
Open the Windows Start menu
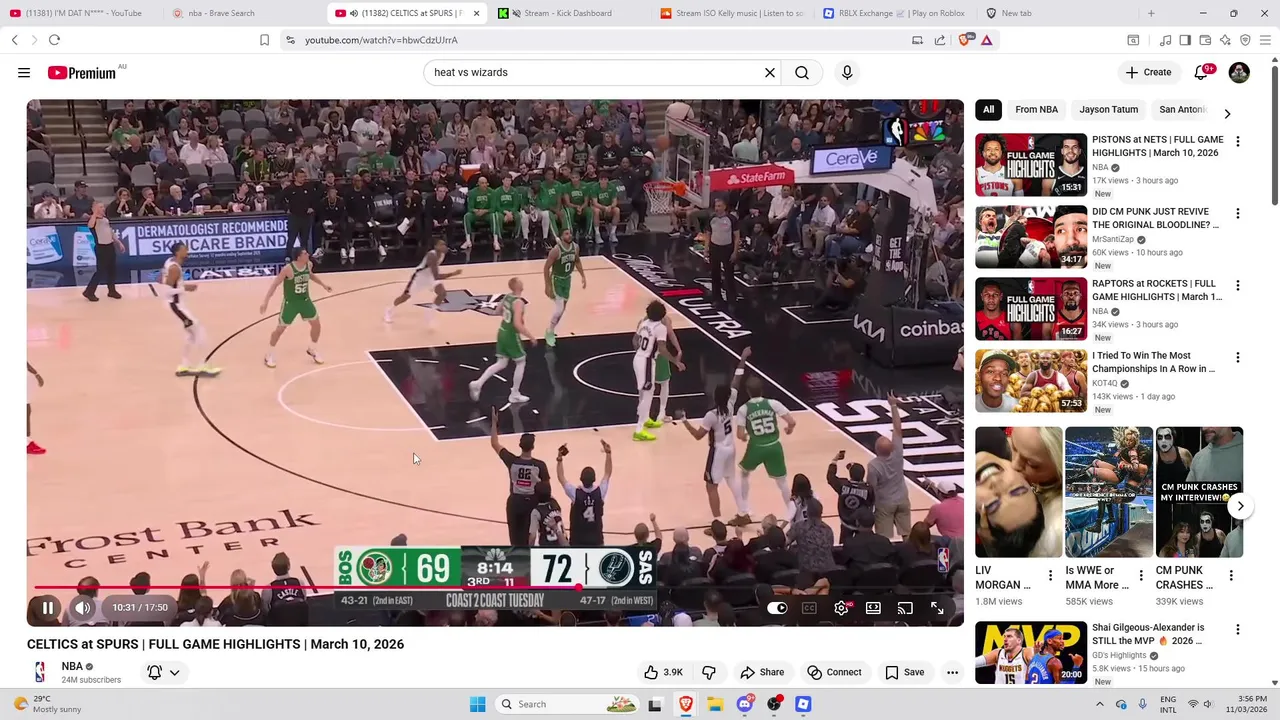click(x=478, y=704)
